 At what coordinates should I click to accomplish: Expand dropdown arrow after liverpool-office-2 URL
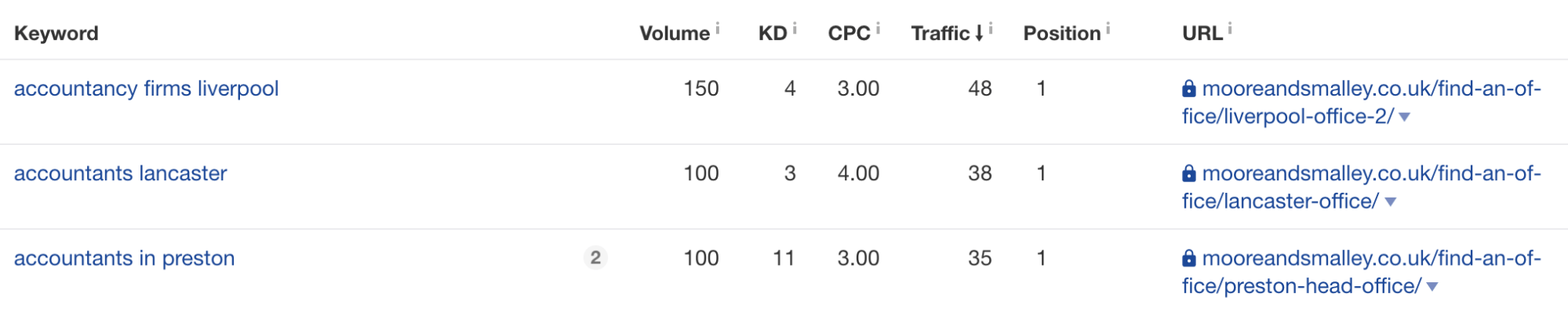coord(1404,118)
